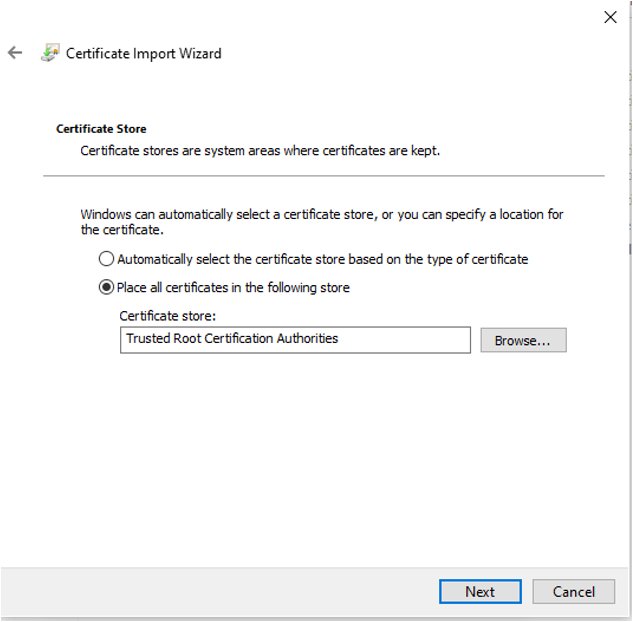The height and width of the screenshot is (622, 633).
Task: Open the store picker with Browse...
Action: click(523, 340)
